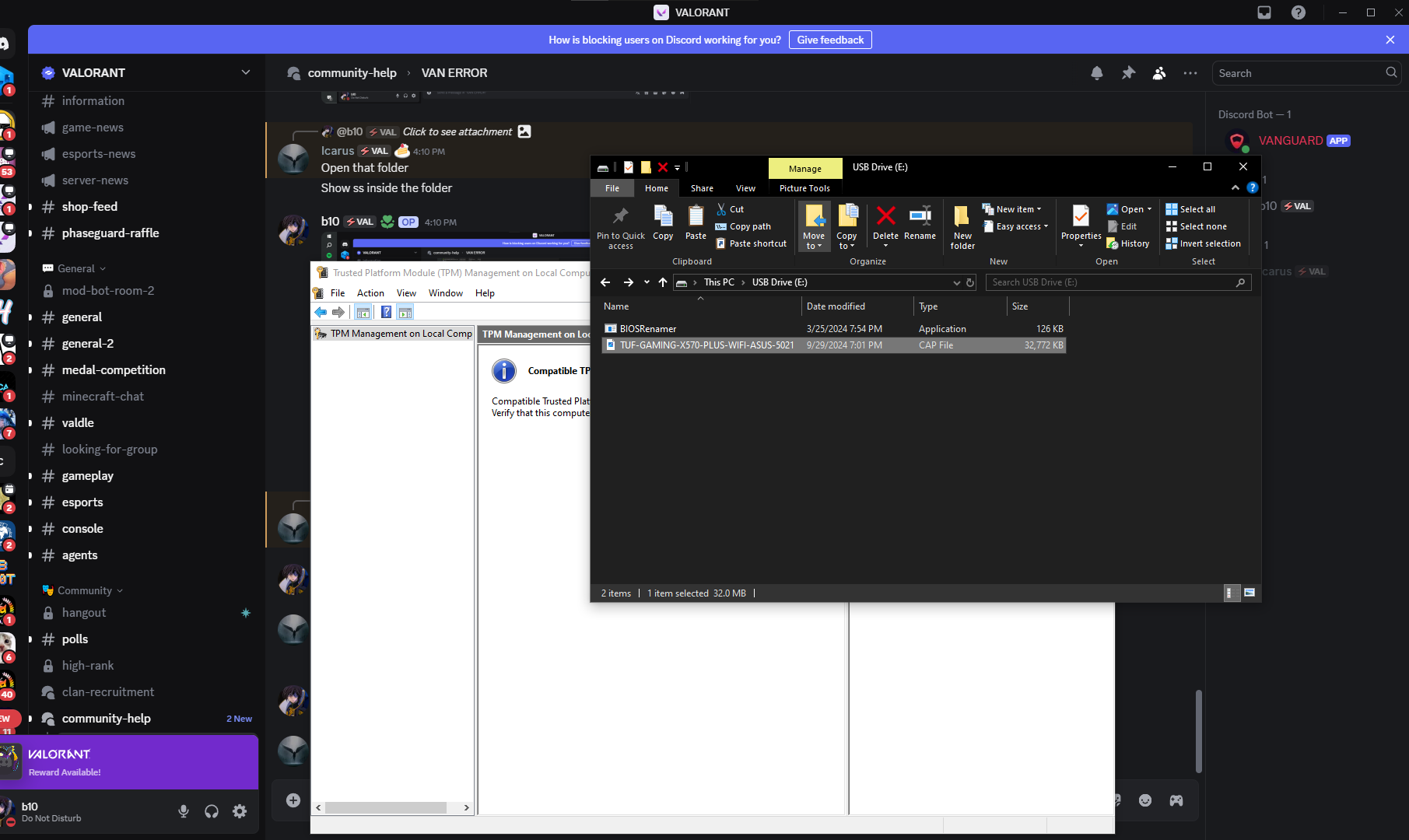Click the TPM window horizontal scrollbar
Viewport: 1409px width, 840px height.
(x=385, y=807)
